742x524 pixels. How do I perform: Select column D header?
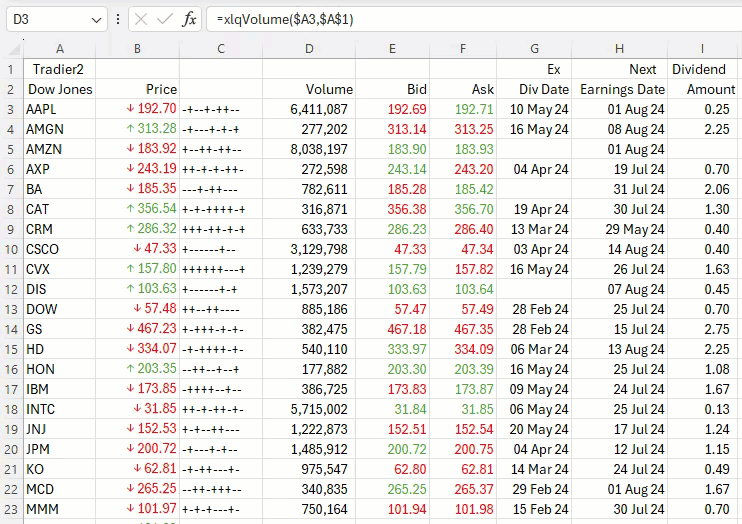pos(309,49)
